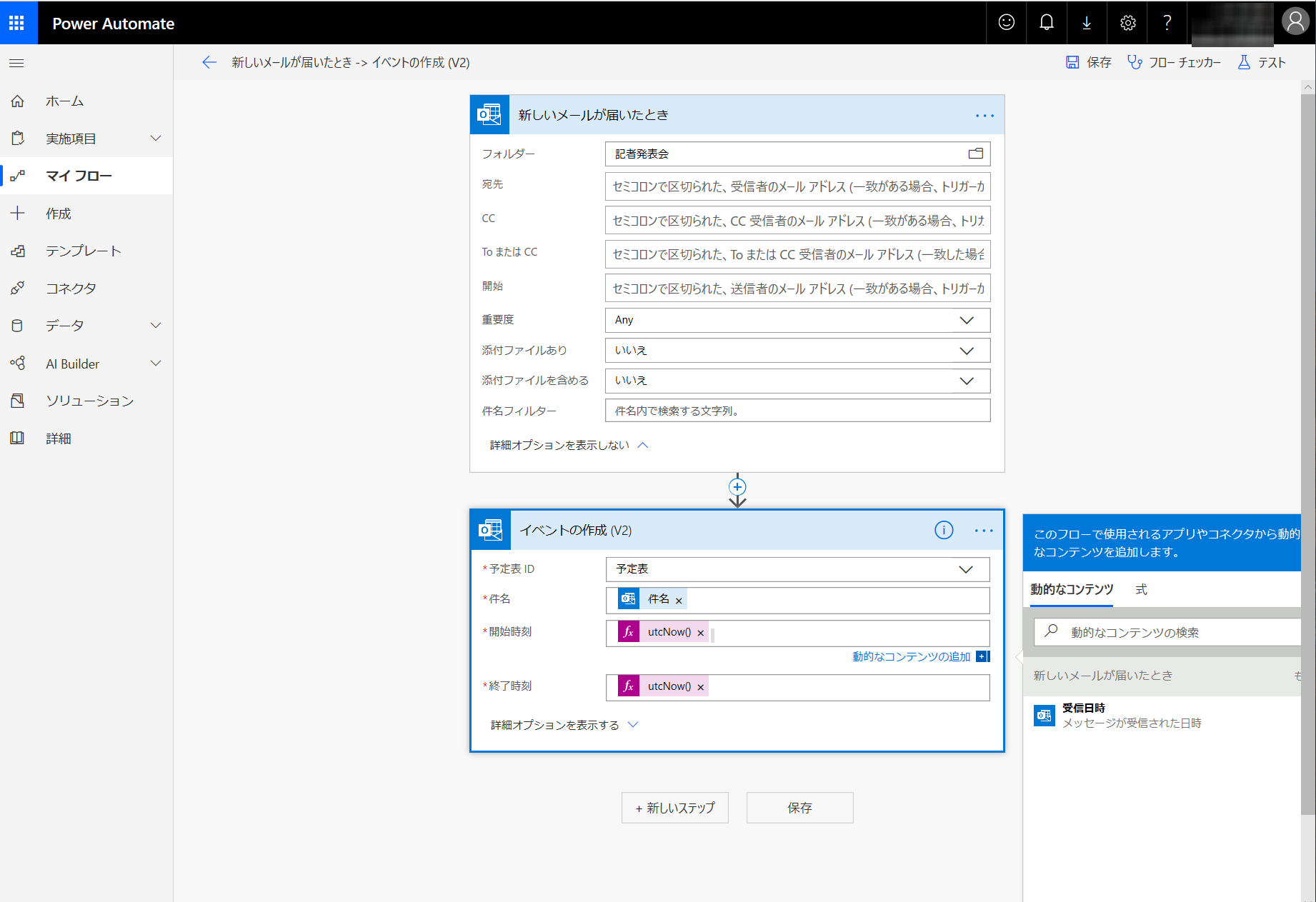Click the download arrow icon

coord(1087,23)
